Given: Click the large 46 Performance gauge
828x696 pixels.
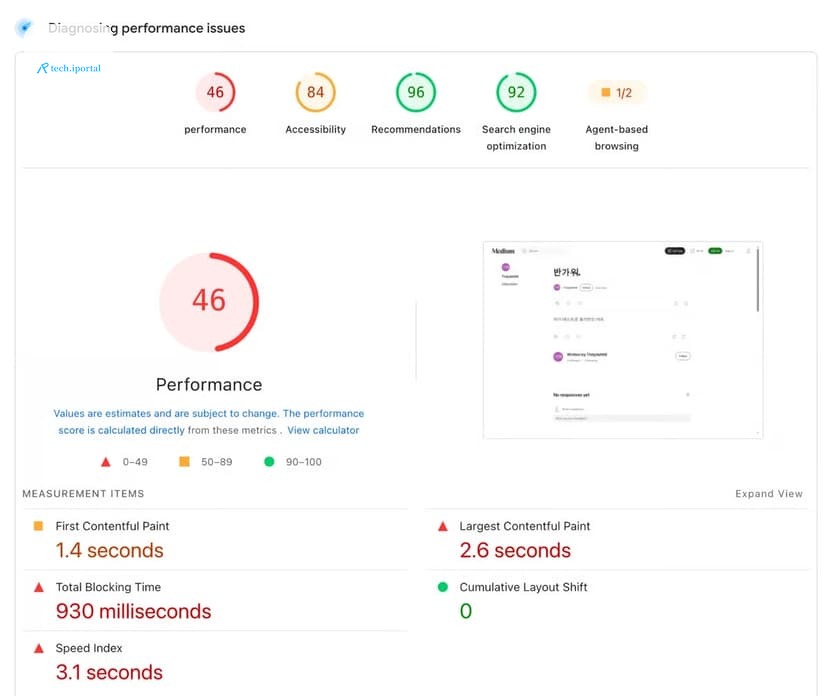Looking at the screenshot, I should [209, 302].
